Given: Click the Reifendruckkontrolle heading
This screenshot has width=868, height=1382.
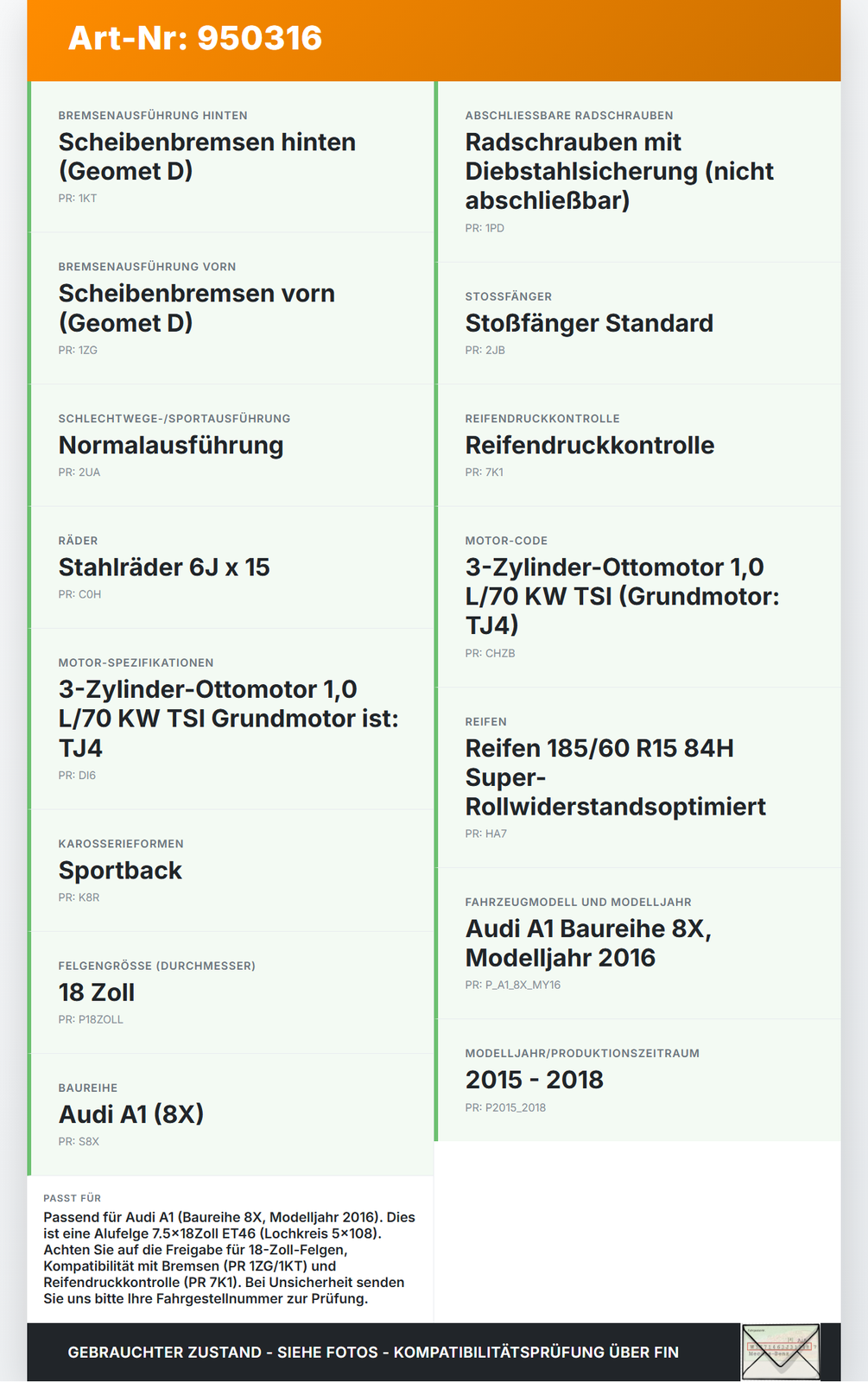Looking at the screenshot, I should 590,446.
